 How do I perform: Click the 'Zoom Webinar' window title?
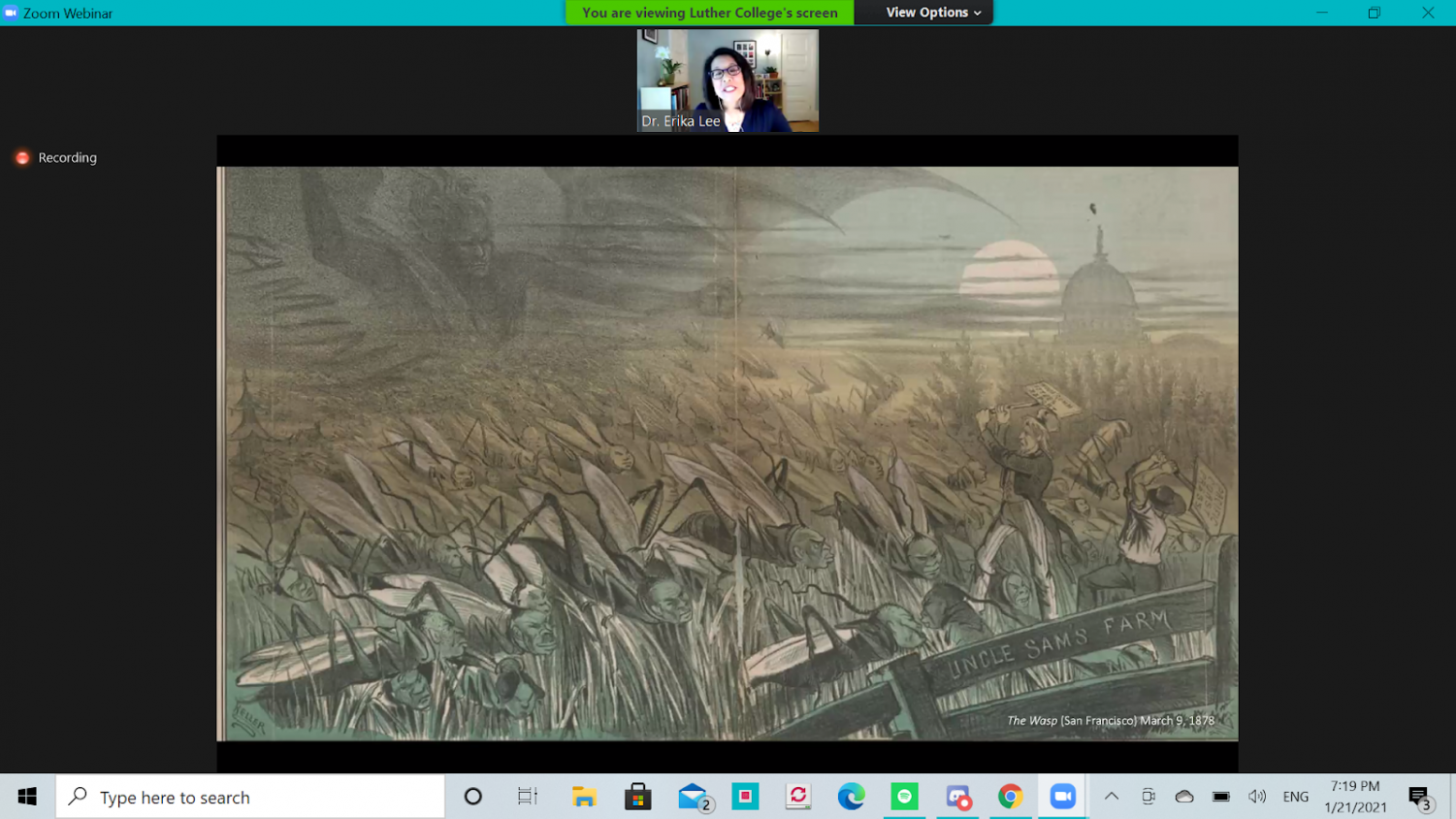click(68, 14)
